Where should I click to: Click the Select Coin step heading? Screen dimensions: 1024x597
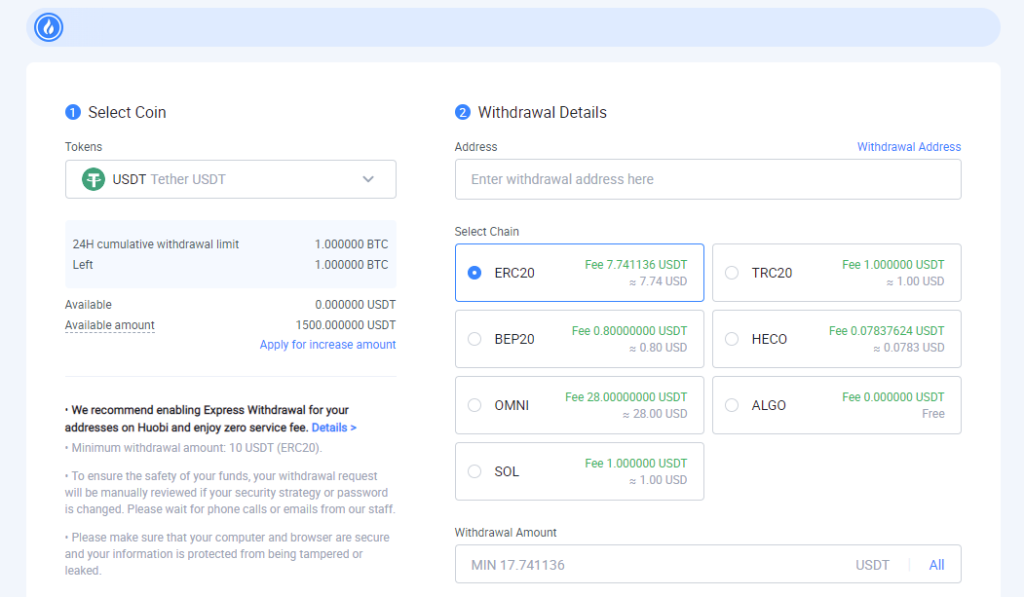click(127, 112)
